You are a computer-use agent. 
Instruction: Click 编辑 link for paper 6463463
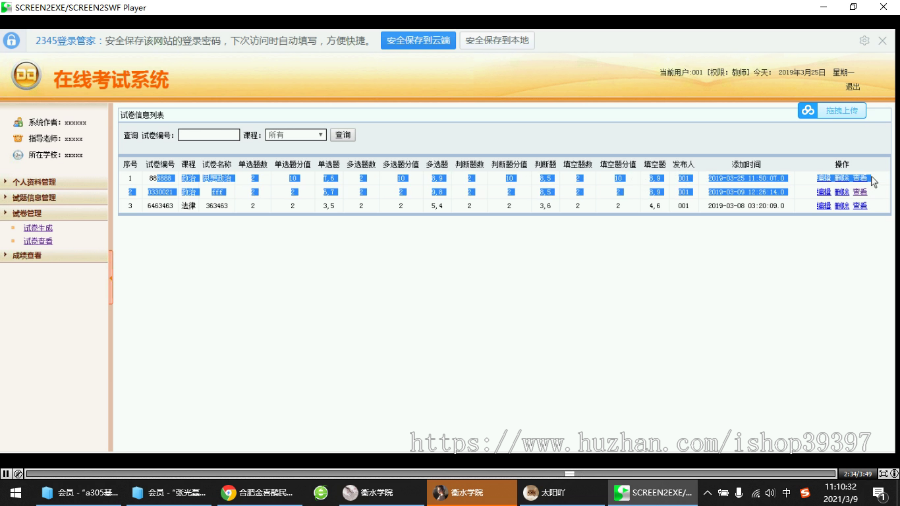coord(824,205)
